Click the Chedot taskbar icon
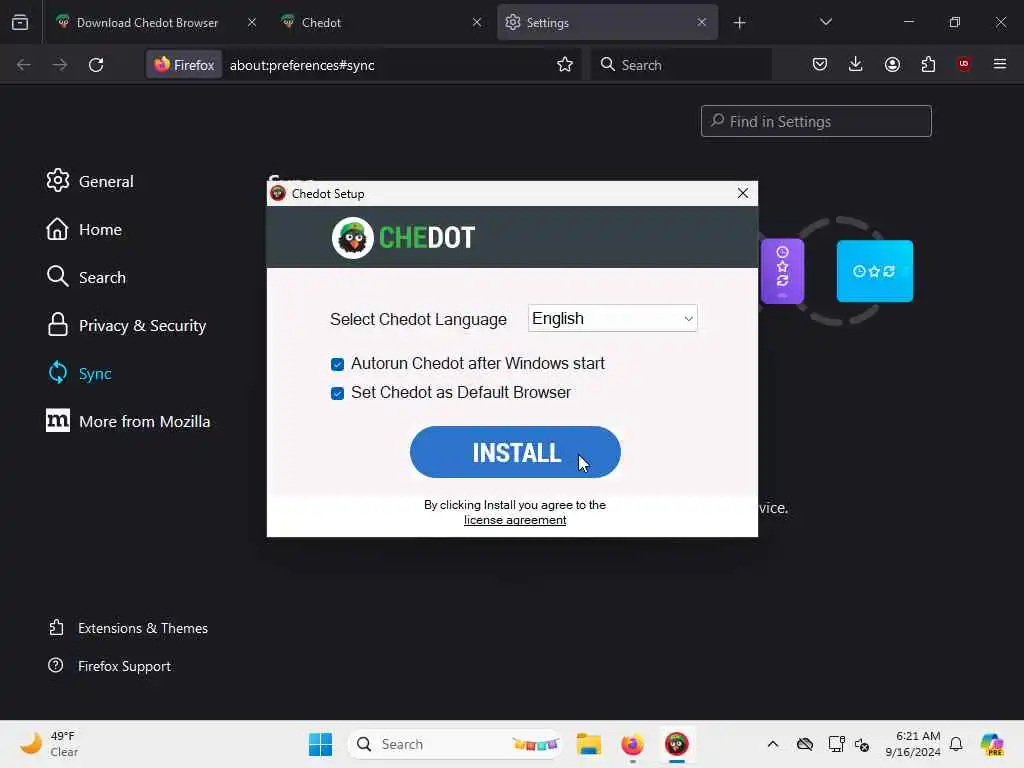1024x768 pixels. tap(677, 744)
